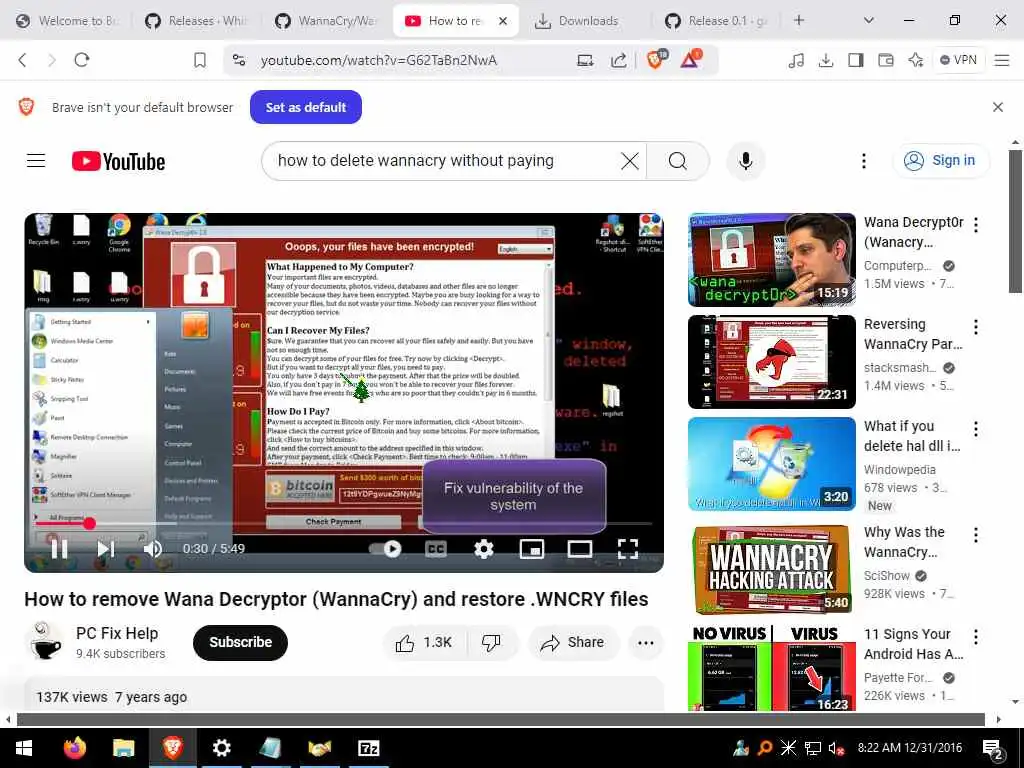1024x768 pixels.
Task: Click the cast/install screen icon in address bar
Action: coord(585,60)
